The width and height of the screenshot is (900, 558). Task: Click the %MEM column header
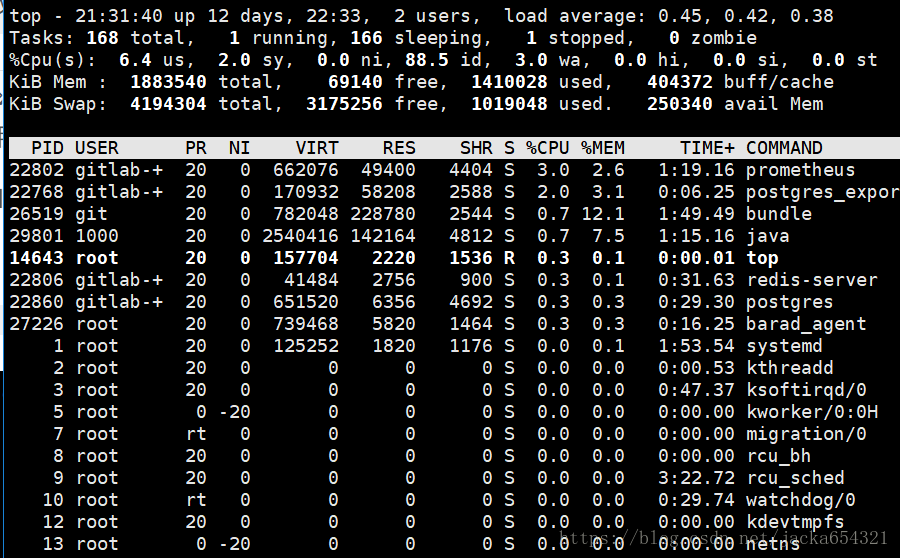603,148
